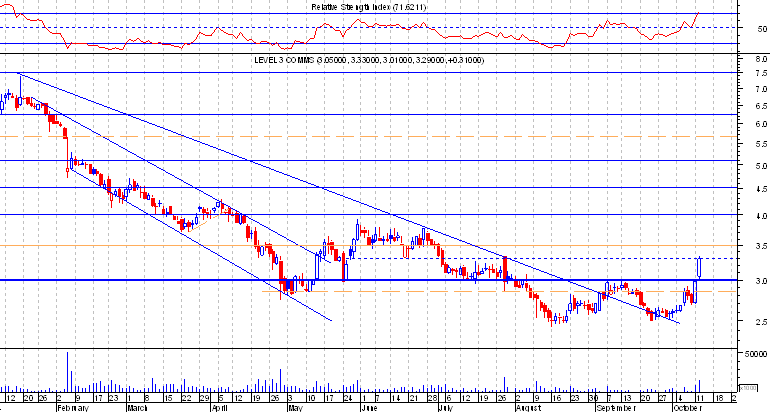Click the 15 date label in March
770x412 pixels.
point(168,398)
